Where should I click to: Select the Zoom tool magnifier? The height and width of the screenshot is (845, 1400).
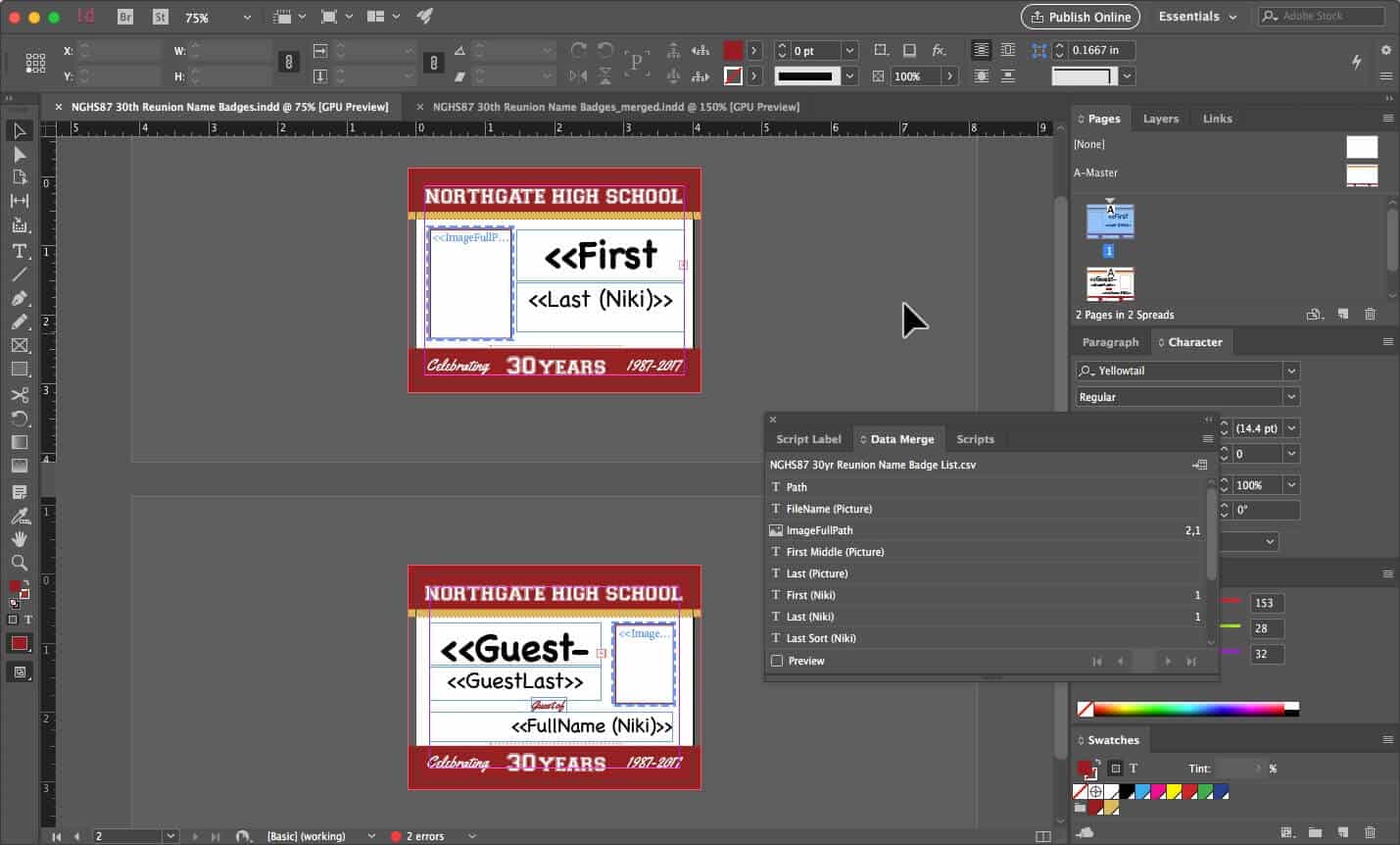click(20, 563)
